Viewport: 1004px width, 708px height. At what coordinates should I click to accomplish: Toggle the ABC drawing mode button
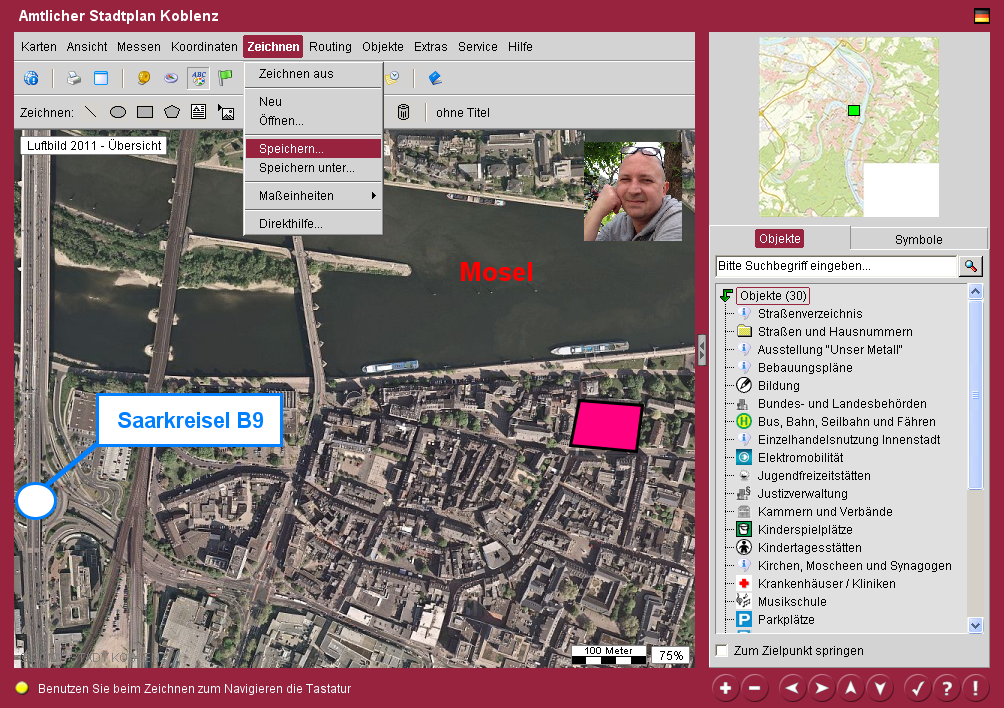click(198, 78)
